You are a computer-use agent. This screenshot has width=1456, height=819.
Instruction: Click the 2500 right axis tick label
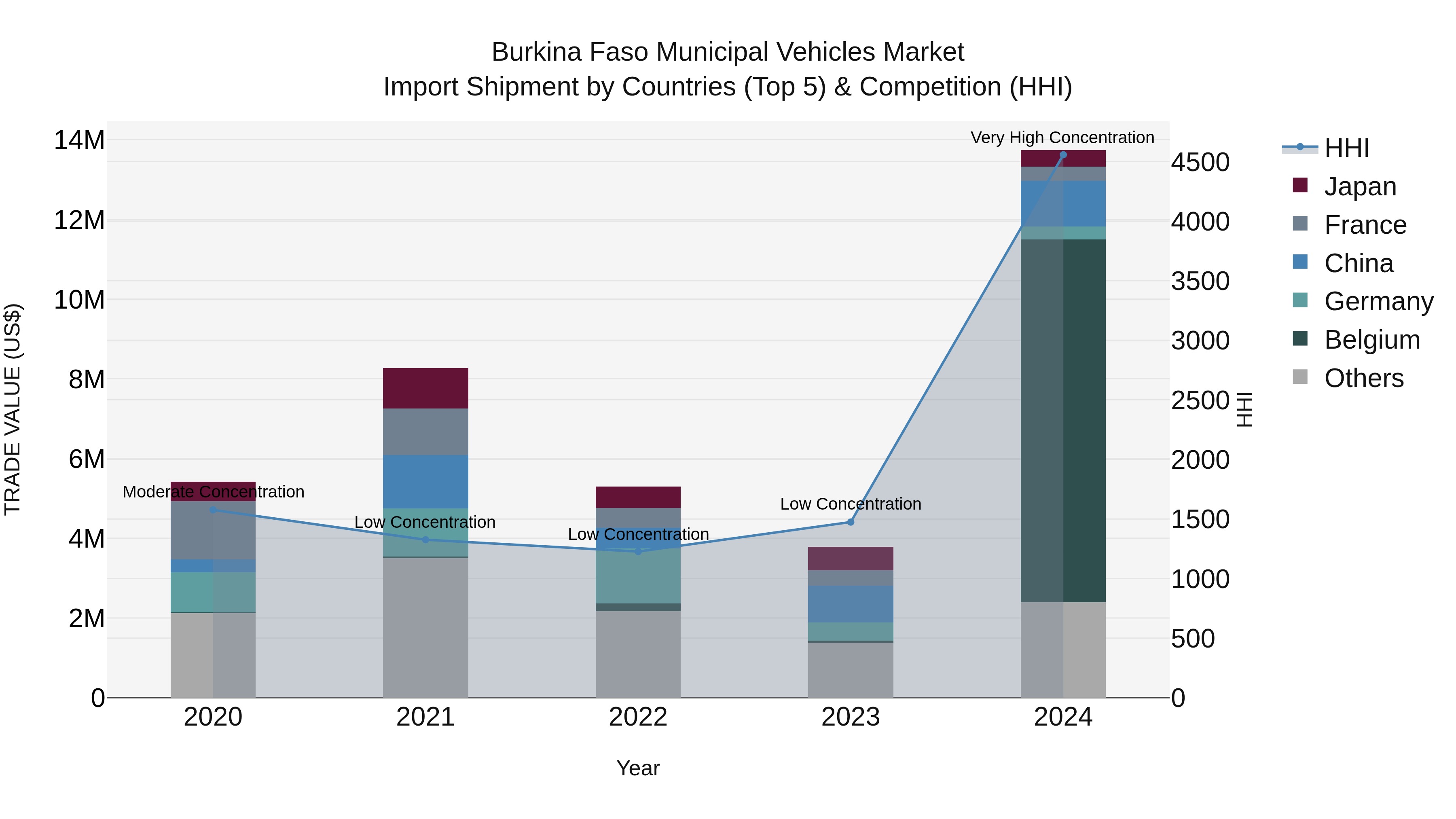1200,400
